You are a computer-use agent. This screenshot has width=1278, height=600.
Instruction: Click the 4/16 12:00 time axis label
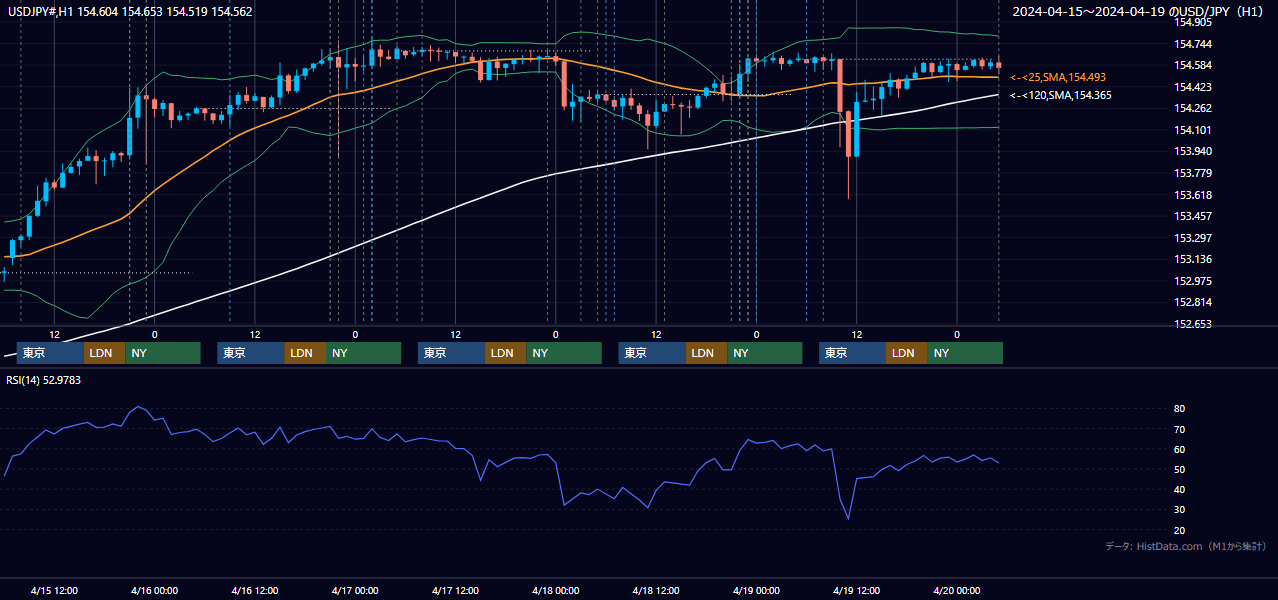pyautogui.click(x=254, y=591)
